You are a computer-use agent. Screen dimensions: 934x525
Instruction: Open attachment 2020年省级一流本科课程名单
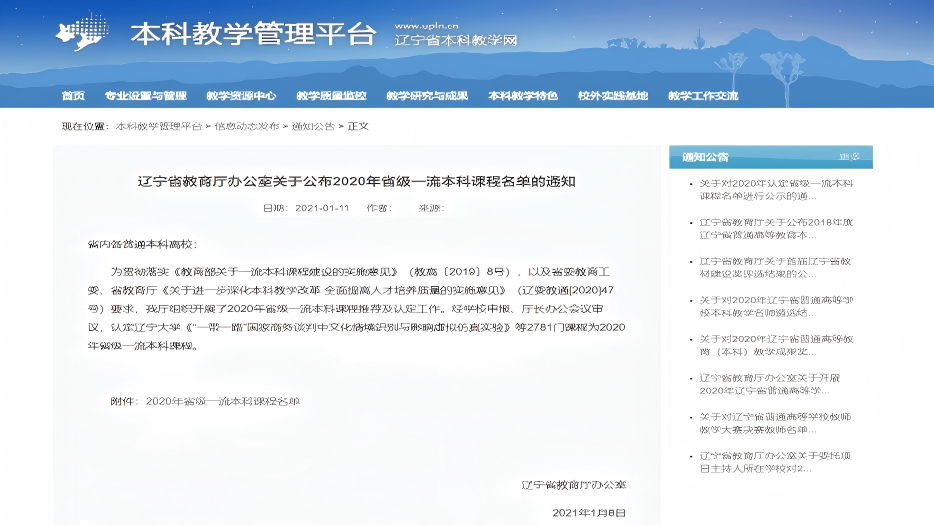point(222,402)
